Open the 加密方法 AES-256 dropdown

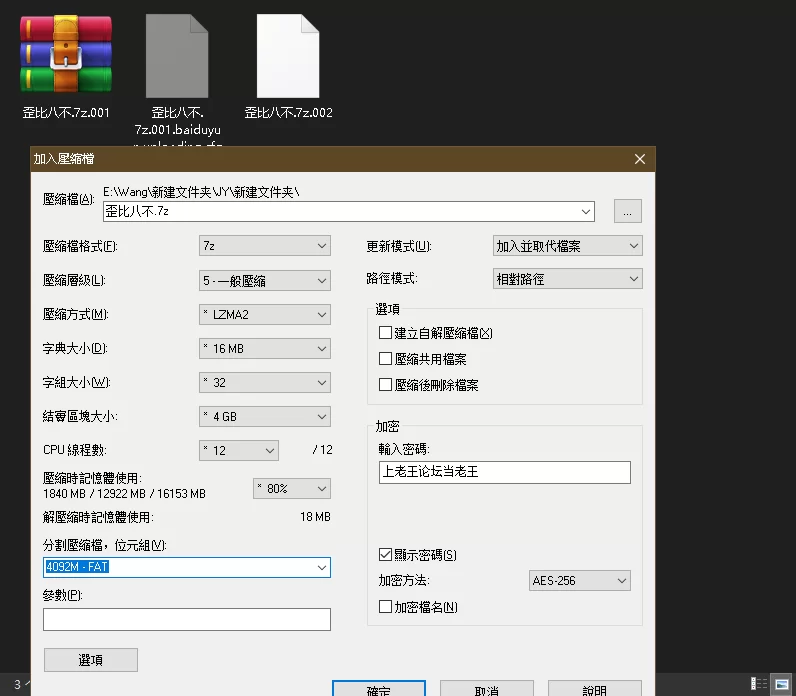coord(579,581)
